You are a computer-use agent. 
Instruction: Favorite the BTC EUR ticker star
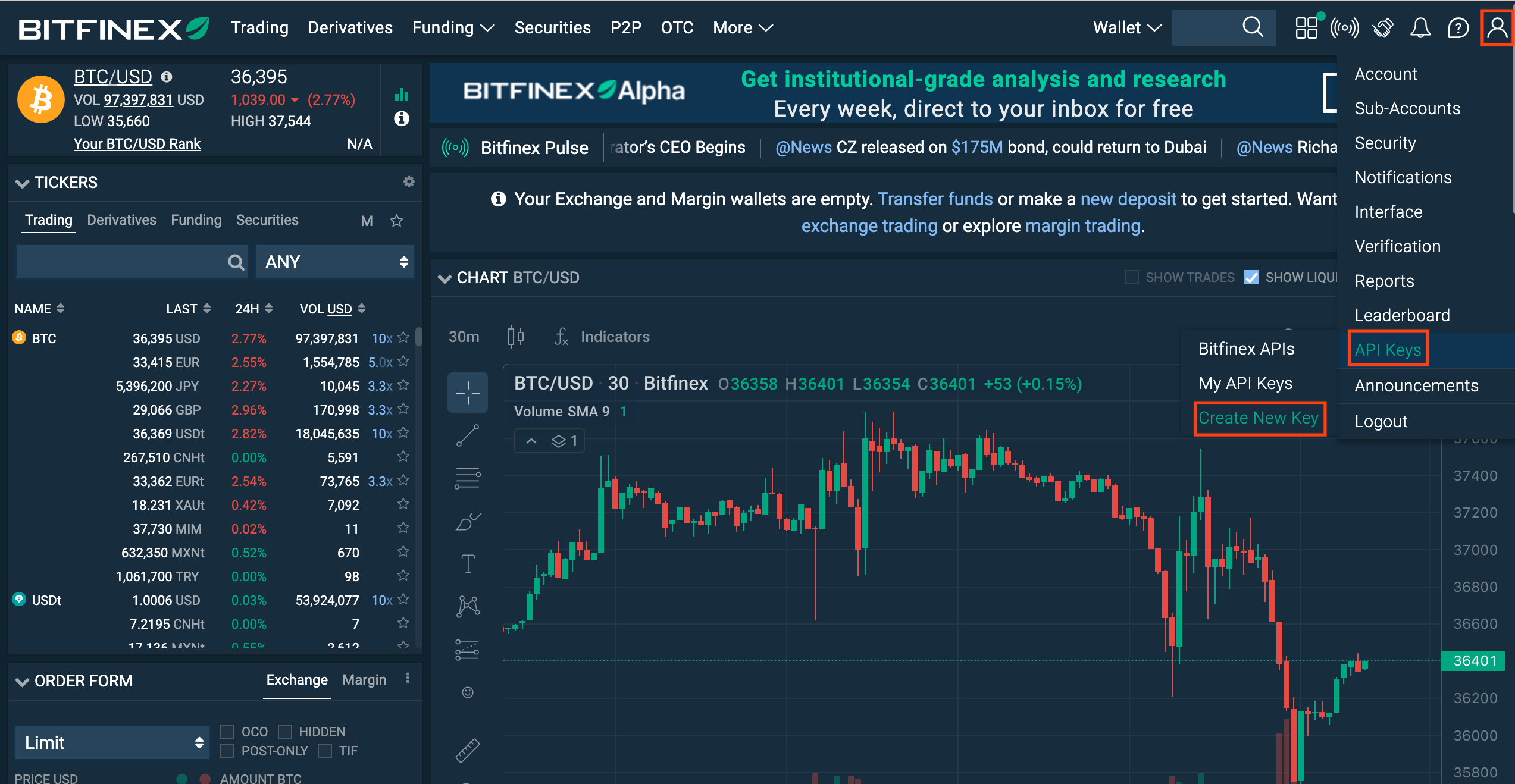[x=403, y=361]
